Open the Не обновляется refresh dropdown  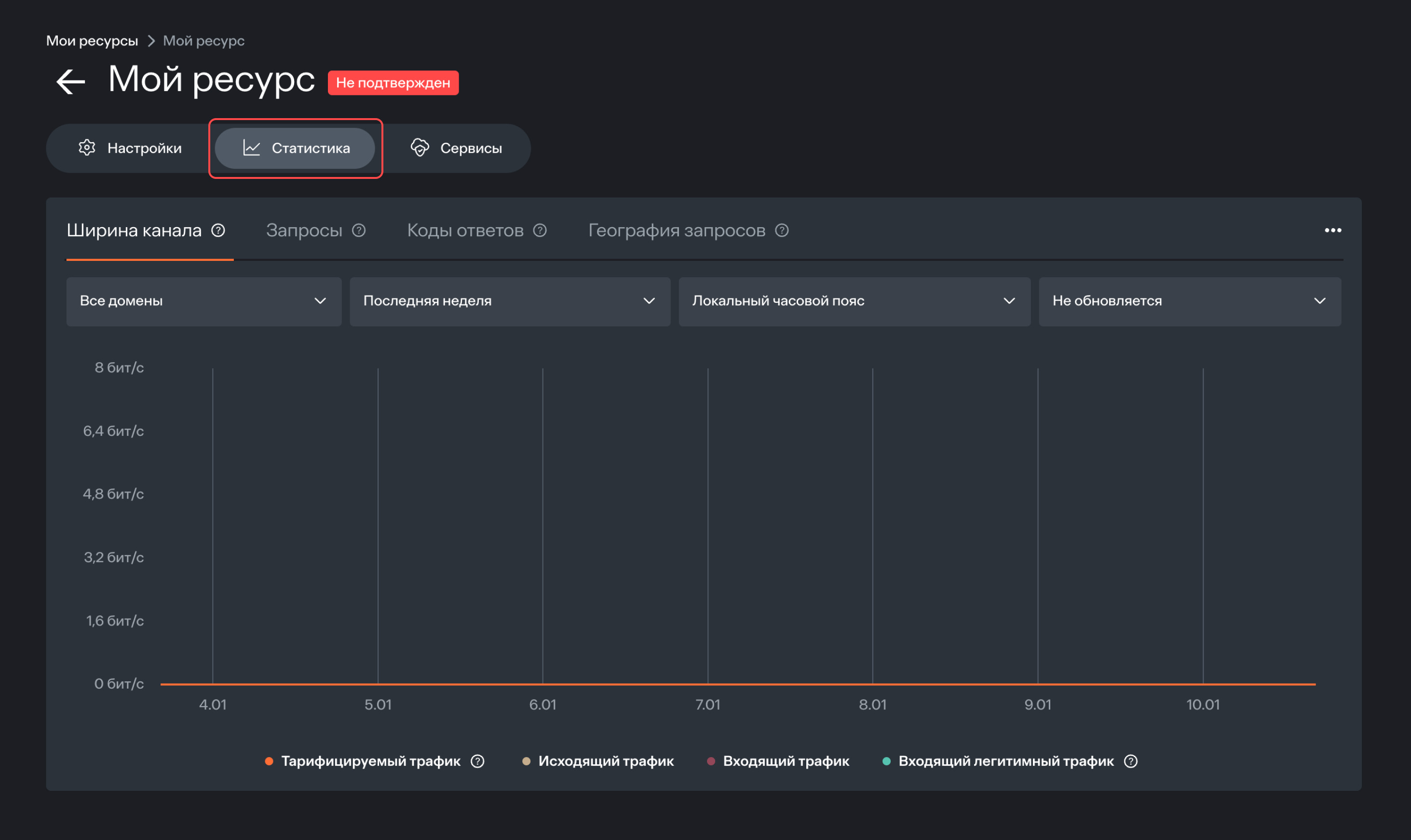[x=1189, y=301]
